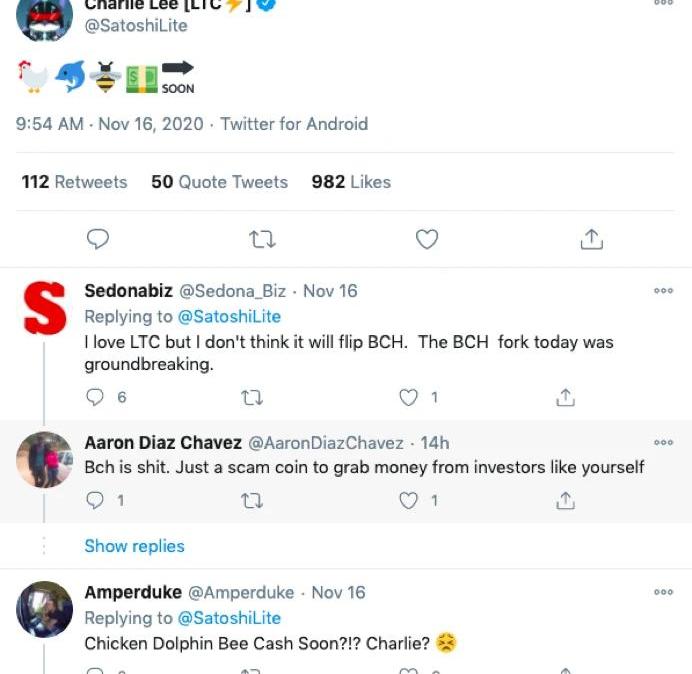The image size is (692, 674).
Task: Retweet Charlie Lee's main tweet
Action: [262, 239]
